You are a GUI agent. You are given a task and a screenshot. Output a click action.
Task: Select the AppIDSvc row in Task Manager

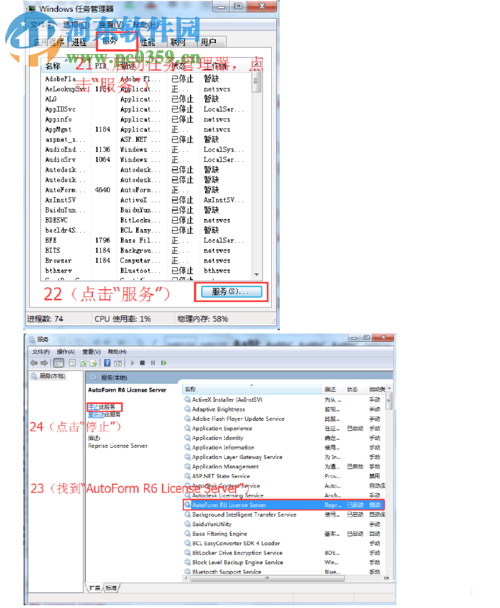point(147,109)
